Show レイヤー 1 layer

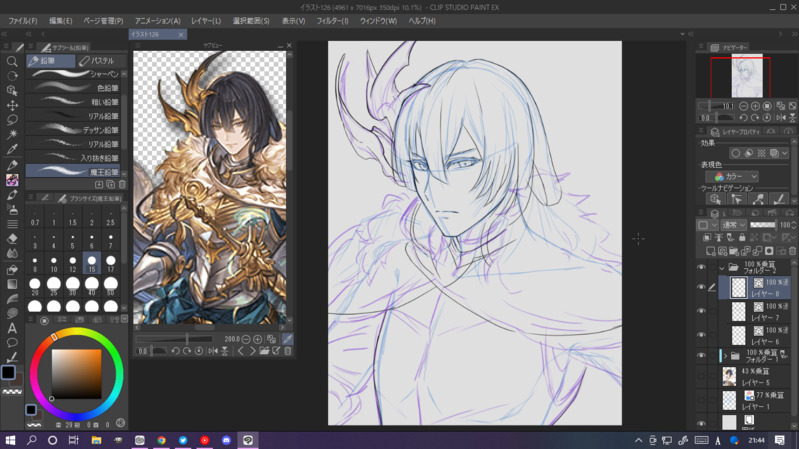click(x=701, y=400)
